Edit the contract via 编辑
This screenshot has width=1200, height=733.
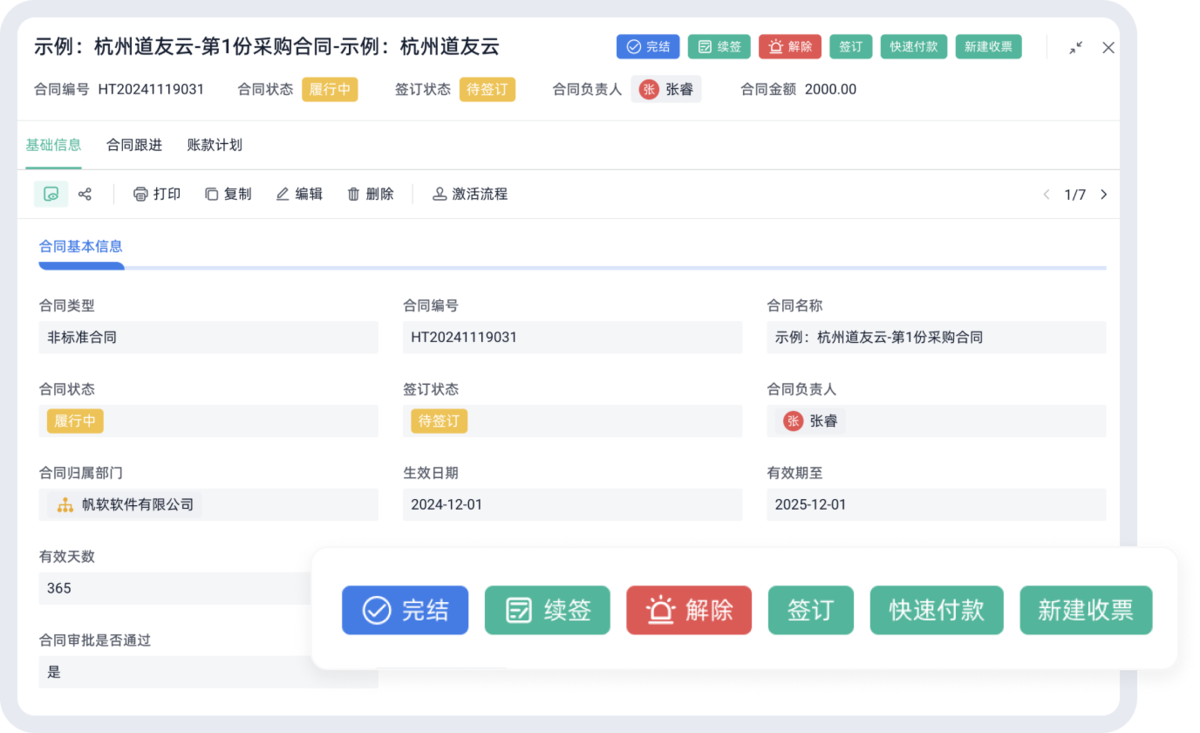click(x=299, y=194)
